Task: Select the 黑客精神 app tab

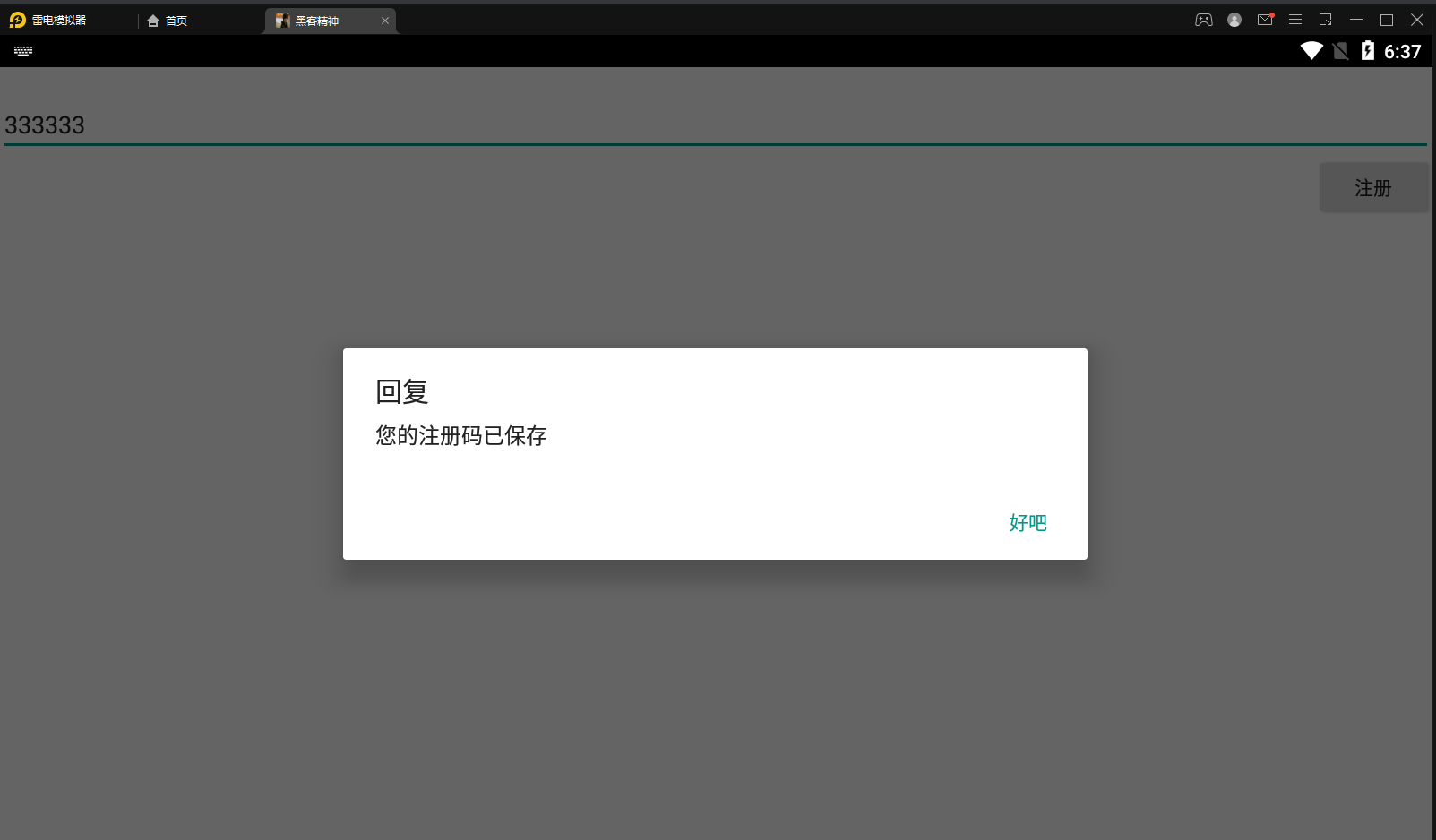Action: click(x=318, y=20)
